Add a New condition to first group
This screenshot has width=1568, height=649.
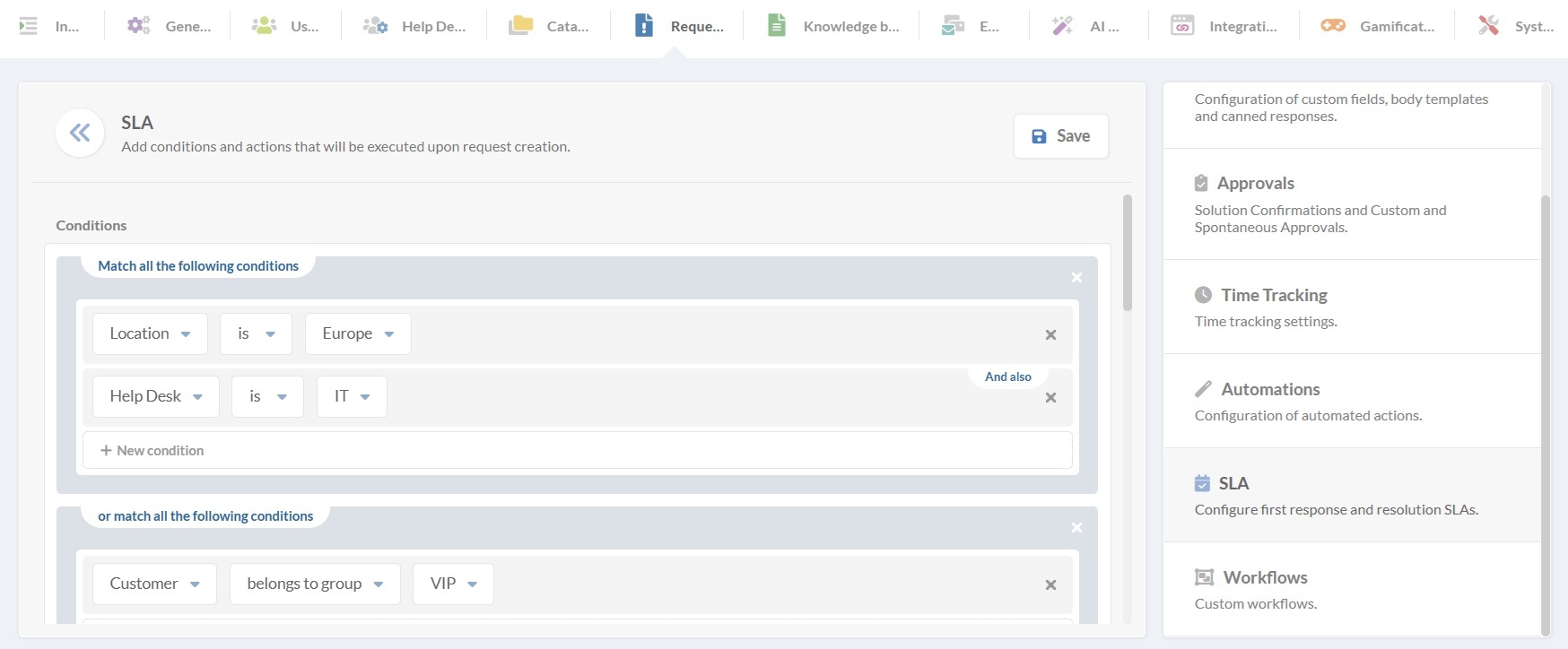click(152, 451)
